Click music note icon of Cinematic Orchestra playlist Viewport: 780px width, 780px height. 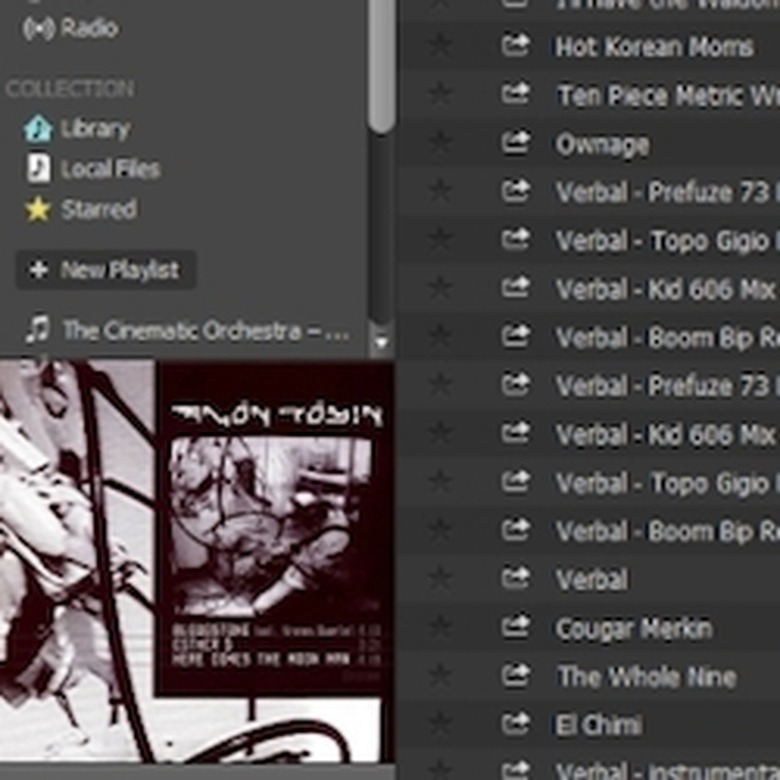37,329
